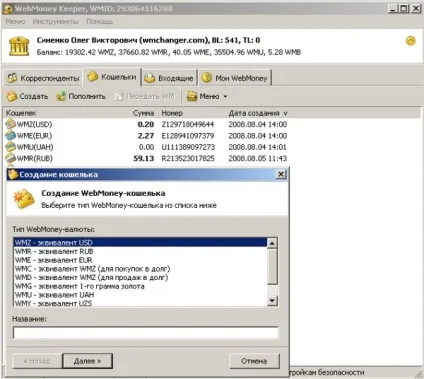Click the currency list scroll down arrow
The width and height of the screenshot is (424, 379).
click(272, 301)
